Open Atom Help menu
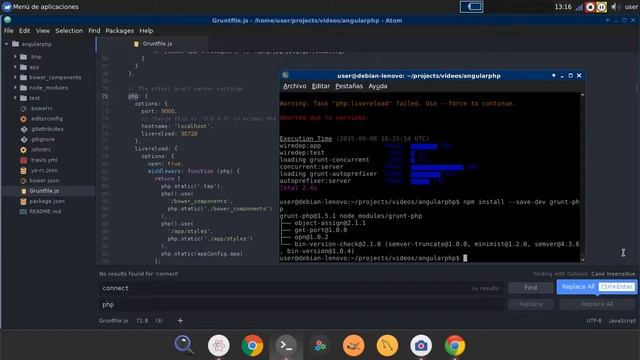This screenshot has width=640, height=360. 146,31
